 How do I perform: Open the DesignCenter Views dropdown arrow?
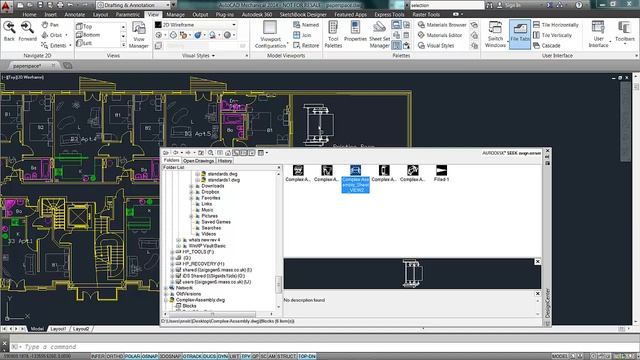(267, 153)
